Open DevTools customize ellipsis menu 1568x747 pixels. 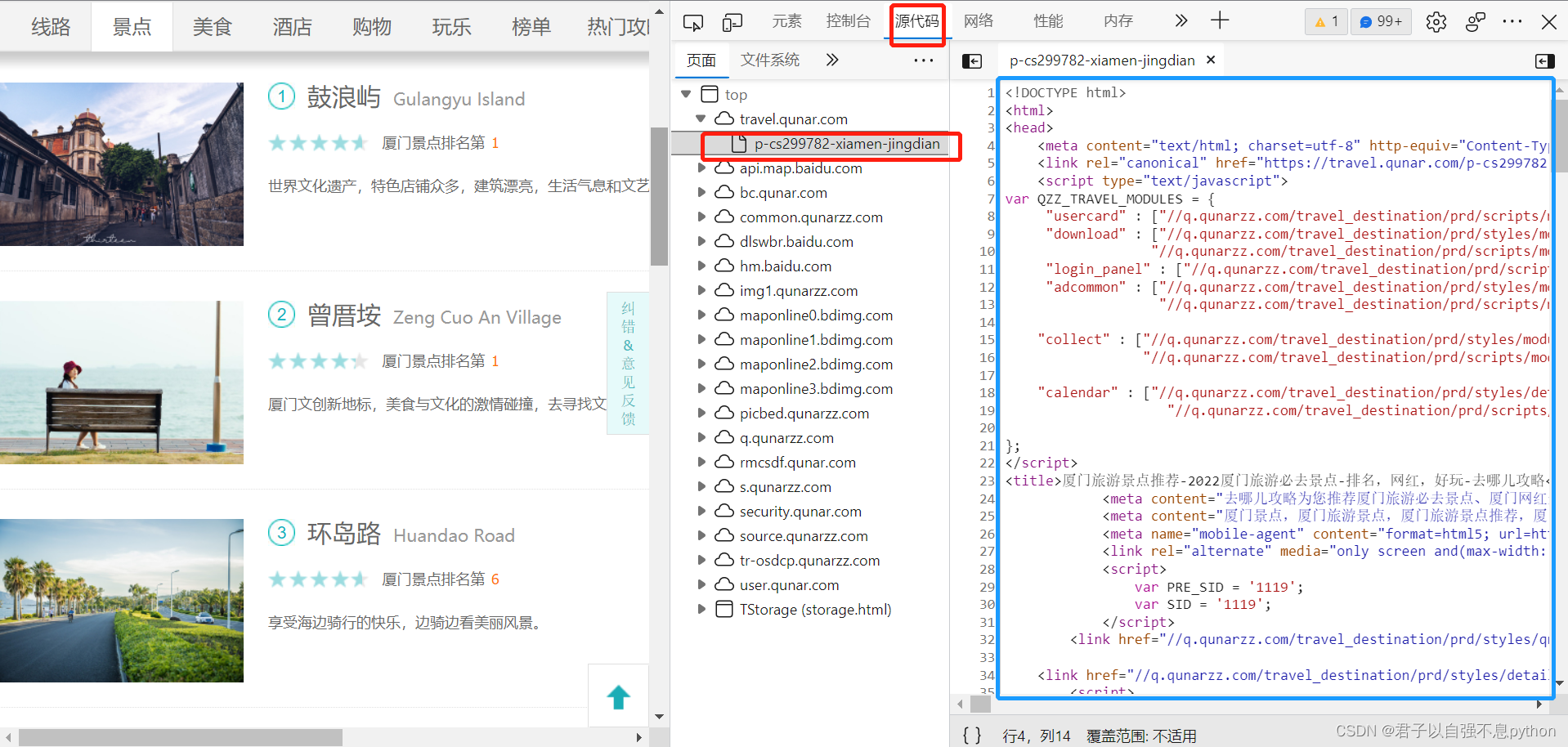(1512, 22)
